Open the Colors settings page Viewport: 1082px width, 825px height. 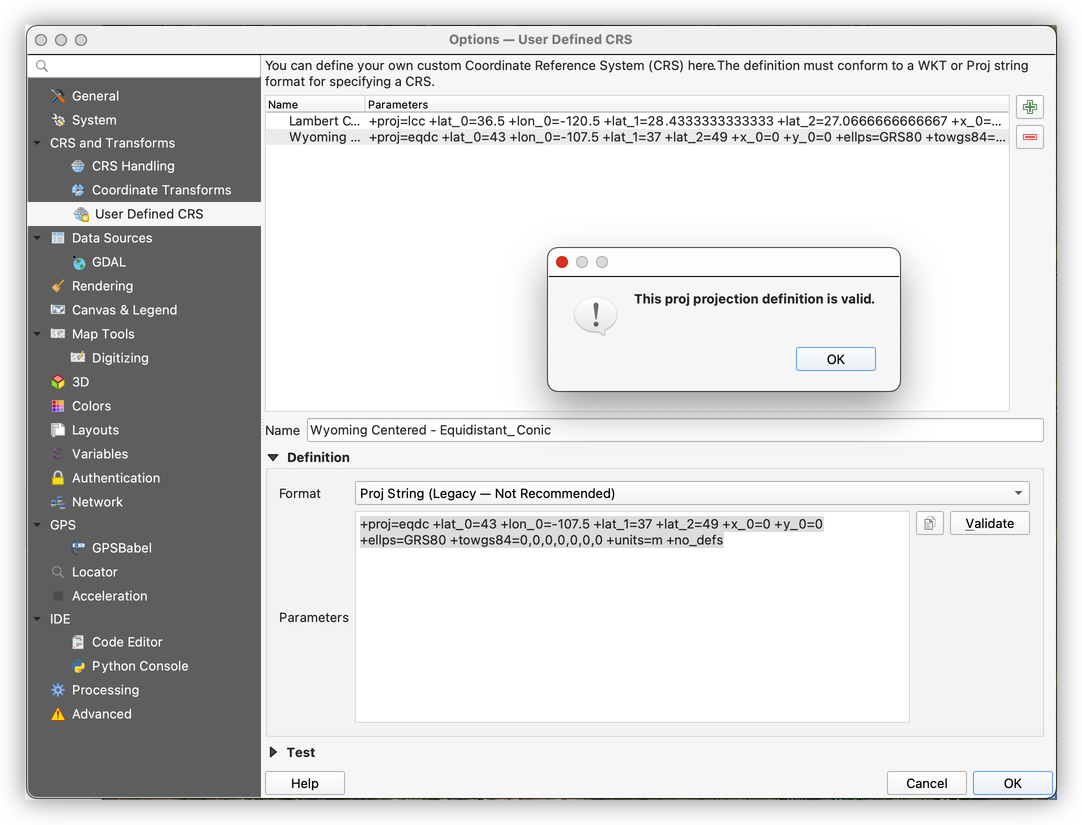pyautogui.click(x=91, y=406)
